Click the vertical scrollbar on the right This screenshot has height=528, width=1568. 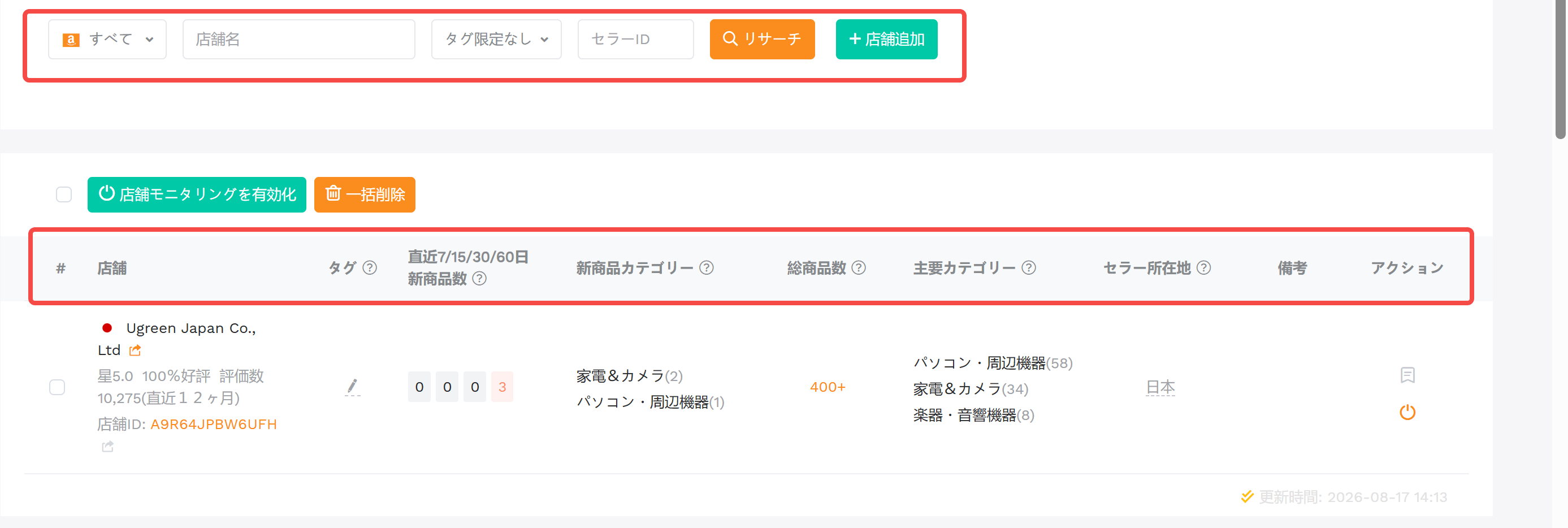pos(1561,70)
